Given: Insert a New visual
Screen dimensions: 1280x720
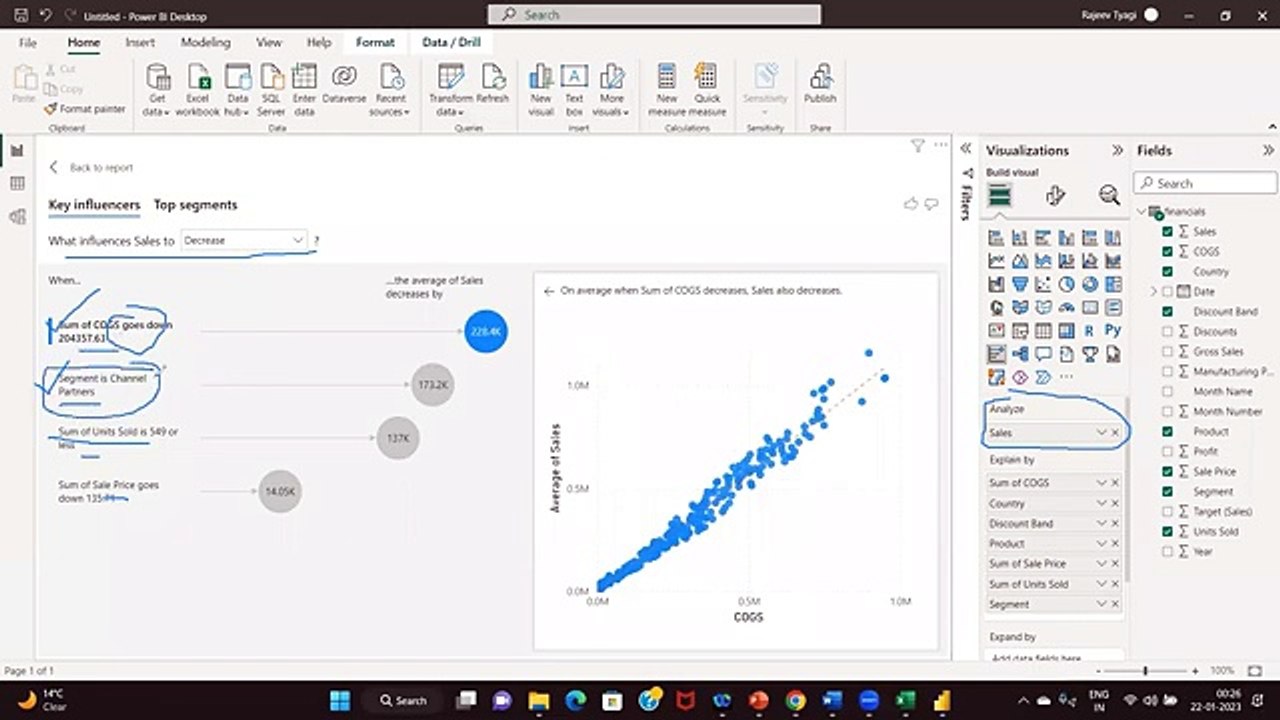Looking at the screenshot, I should pyautogui.click(x=541, y=90).
